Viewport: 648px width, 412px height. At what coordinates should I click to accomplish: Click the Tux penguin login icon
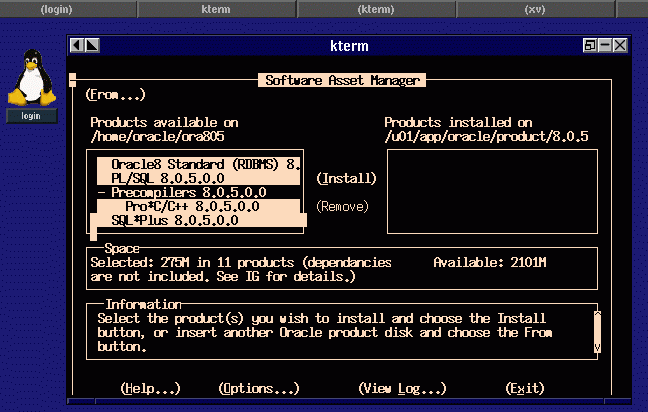click(x=32, y=77)
